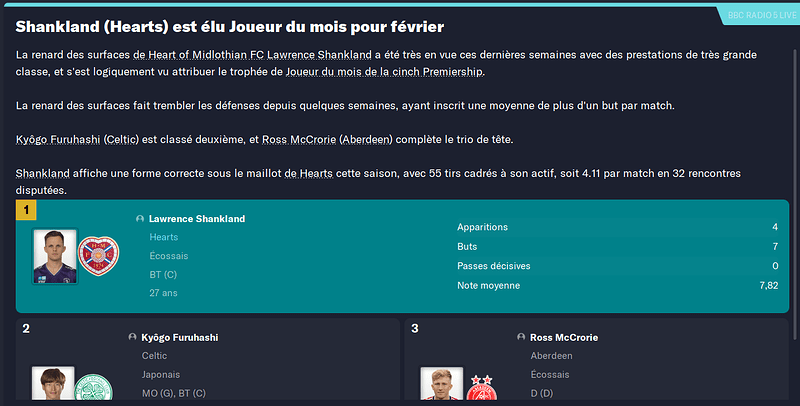
Task: Click the Aberdeen club badge icon
Action: point(481,388)
